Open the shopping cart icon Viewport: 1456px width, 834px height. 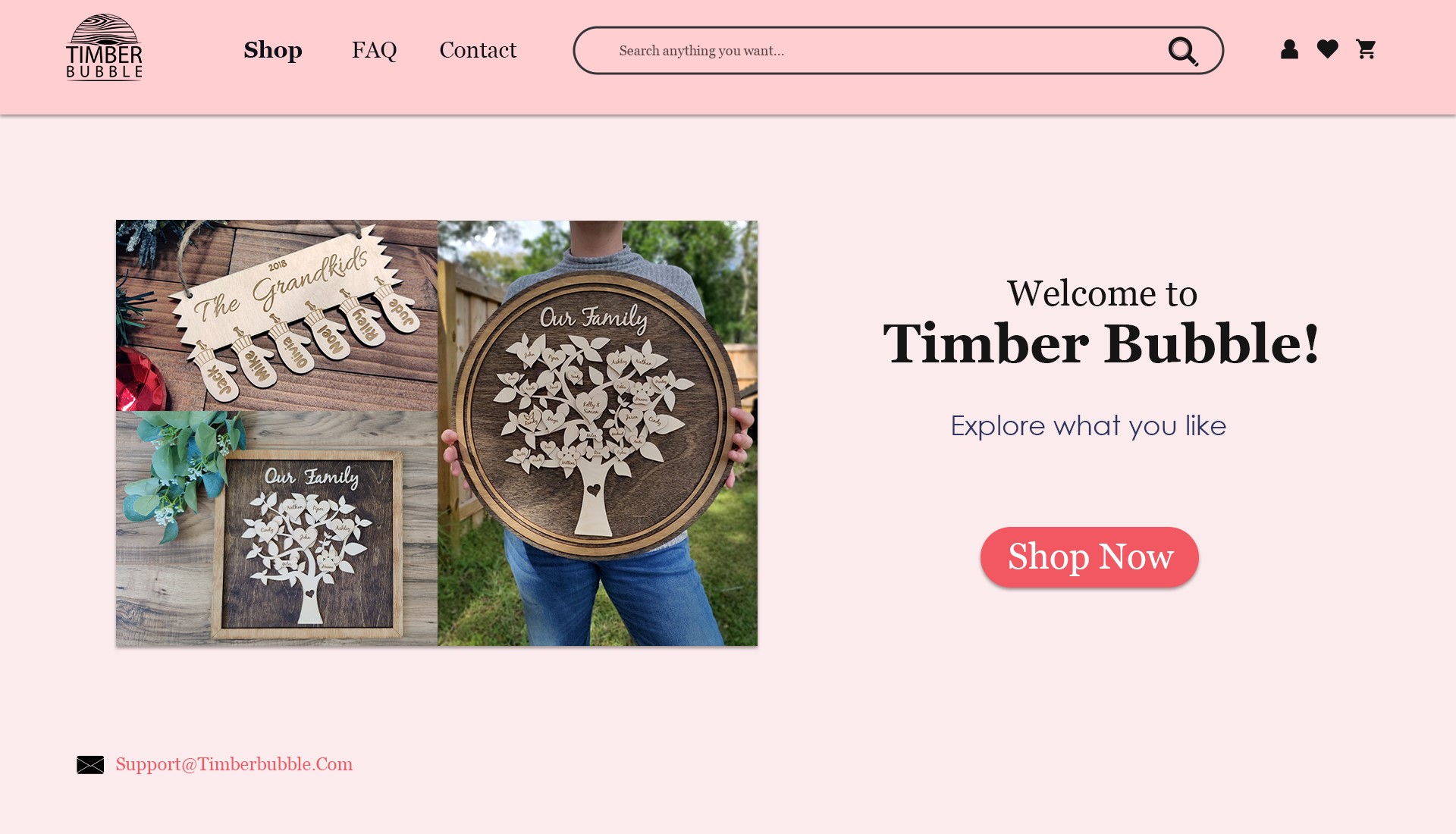pyautogui.click(x=1366, y=49)
